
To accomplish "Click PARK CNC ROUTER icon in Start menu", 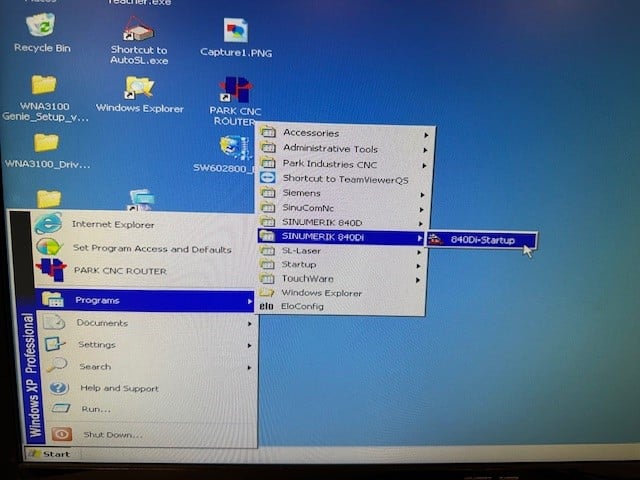I will coord(51,270).
